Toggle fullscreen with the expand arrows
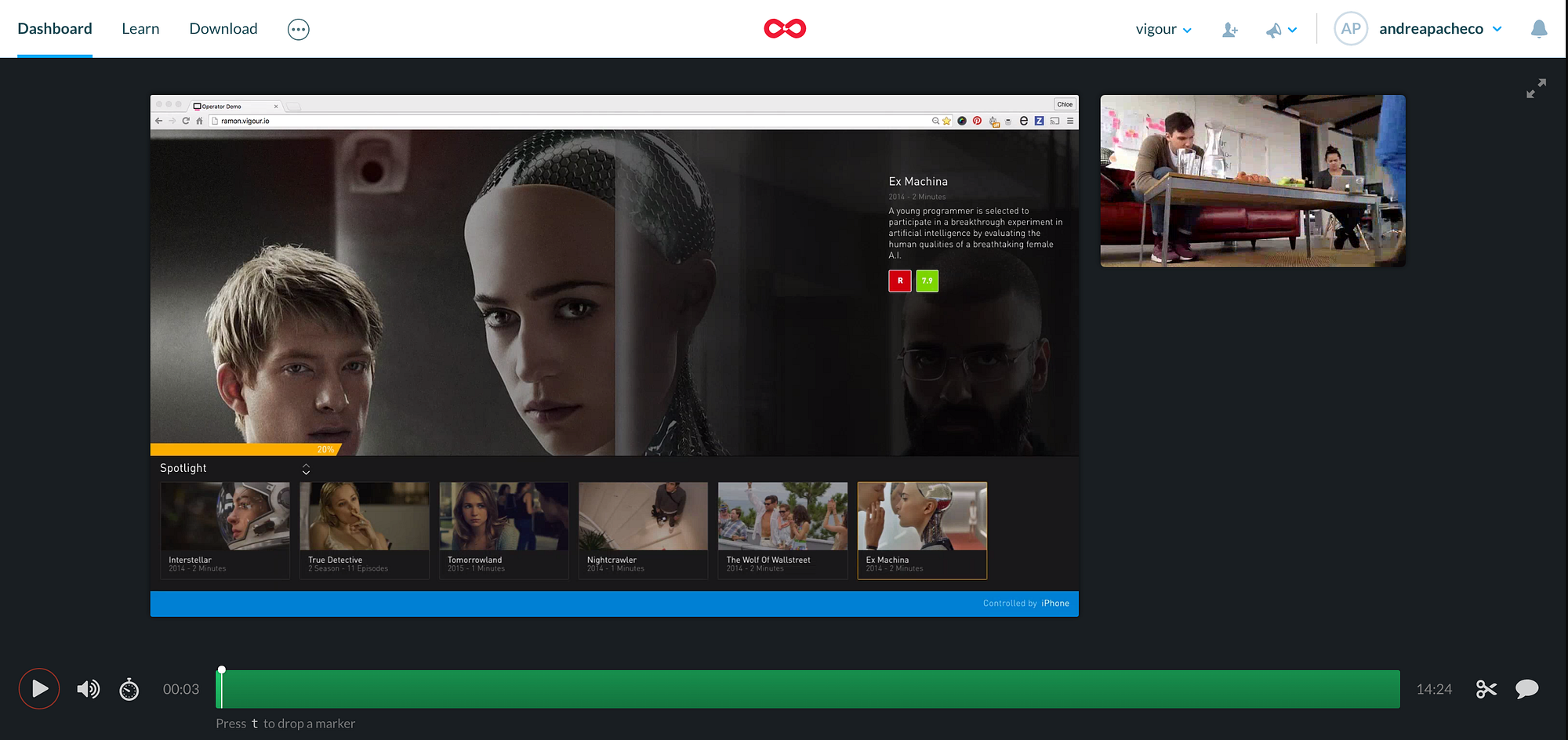1568x740 pixels. point(1536,89)
